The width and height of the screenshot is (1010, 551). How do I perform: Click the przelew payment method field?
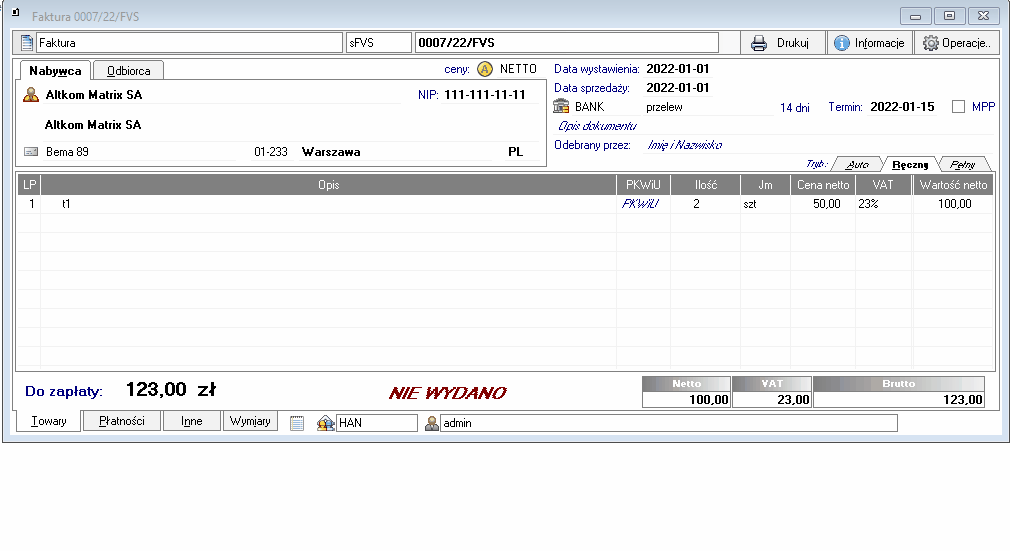700,107
